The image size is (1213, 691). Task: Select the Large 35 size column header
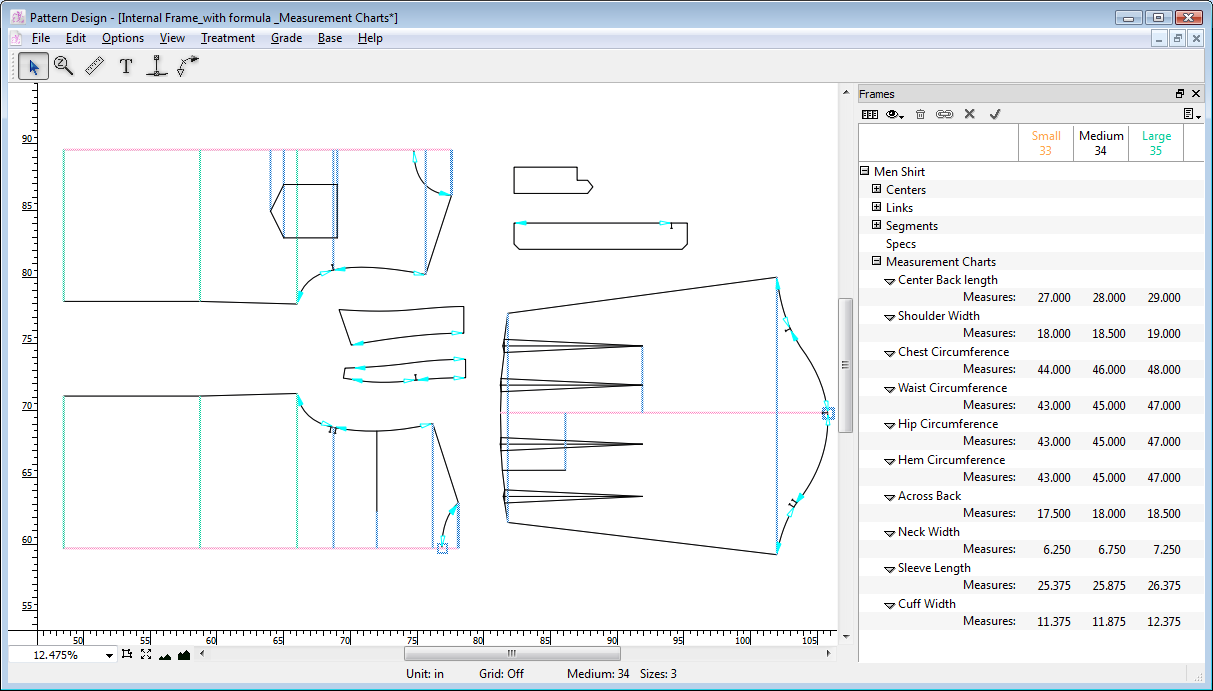[x=1156, y=143]
